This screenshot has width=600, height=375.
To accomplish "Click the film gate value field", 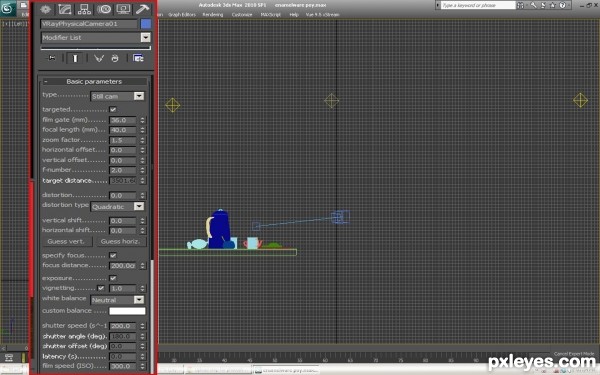I will pyautogui.click(x=123, y=120).
